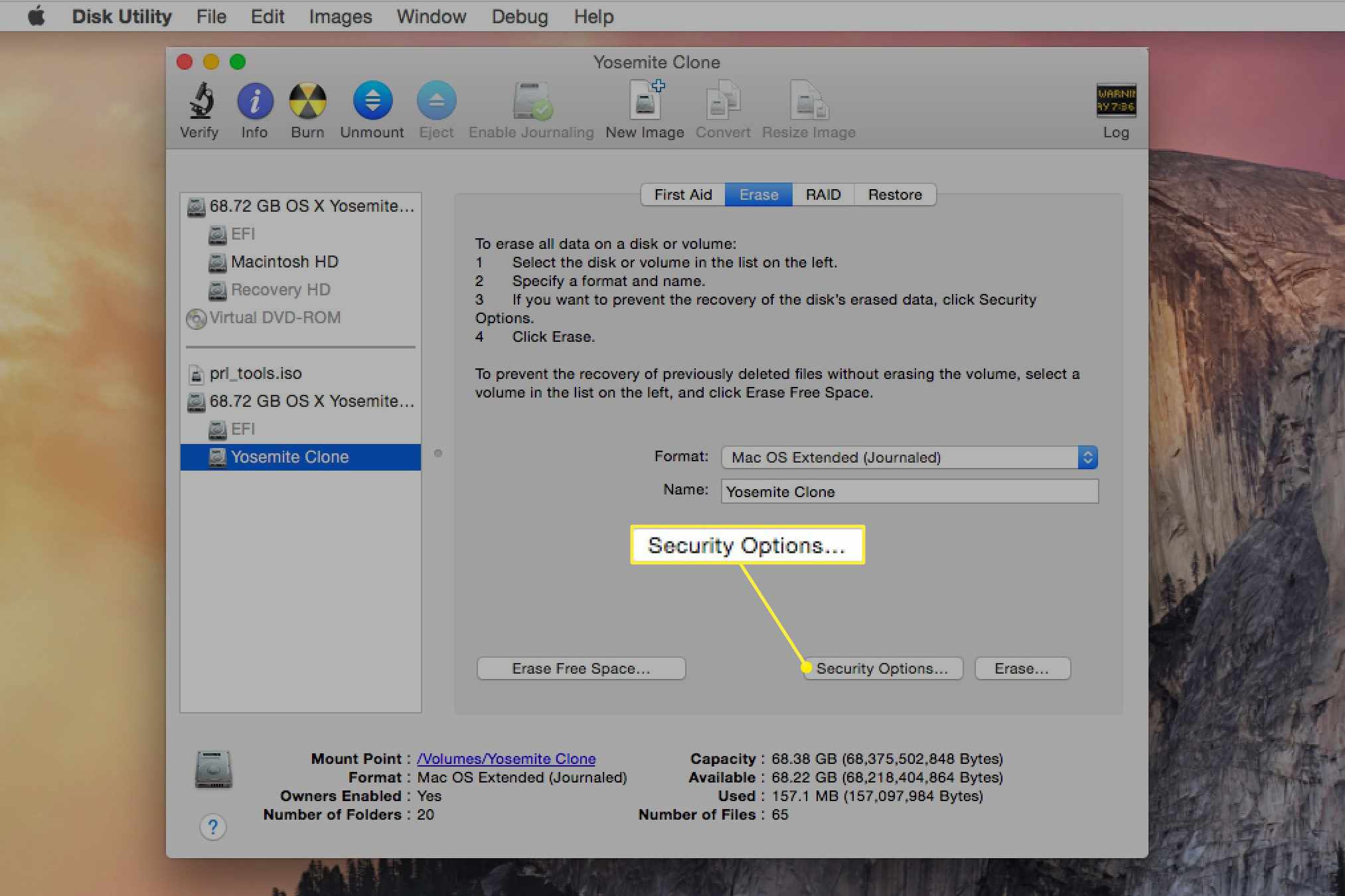The height and width of the screenshot is (896, 1345).
Task: Open the Format dropdown menu
Action: pyautogui.click(x=910, y=457)
